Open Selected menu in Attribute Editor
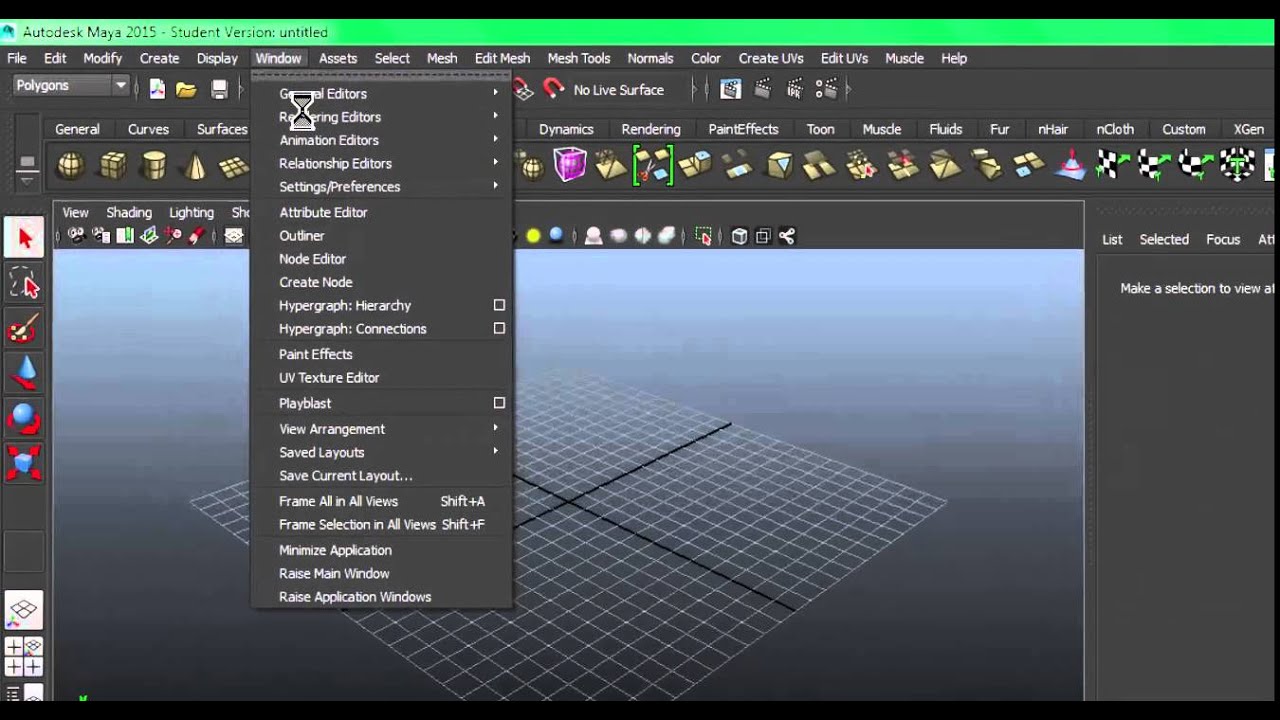The image size is (1280, 720). click(1164, 239)
